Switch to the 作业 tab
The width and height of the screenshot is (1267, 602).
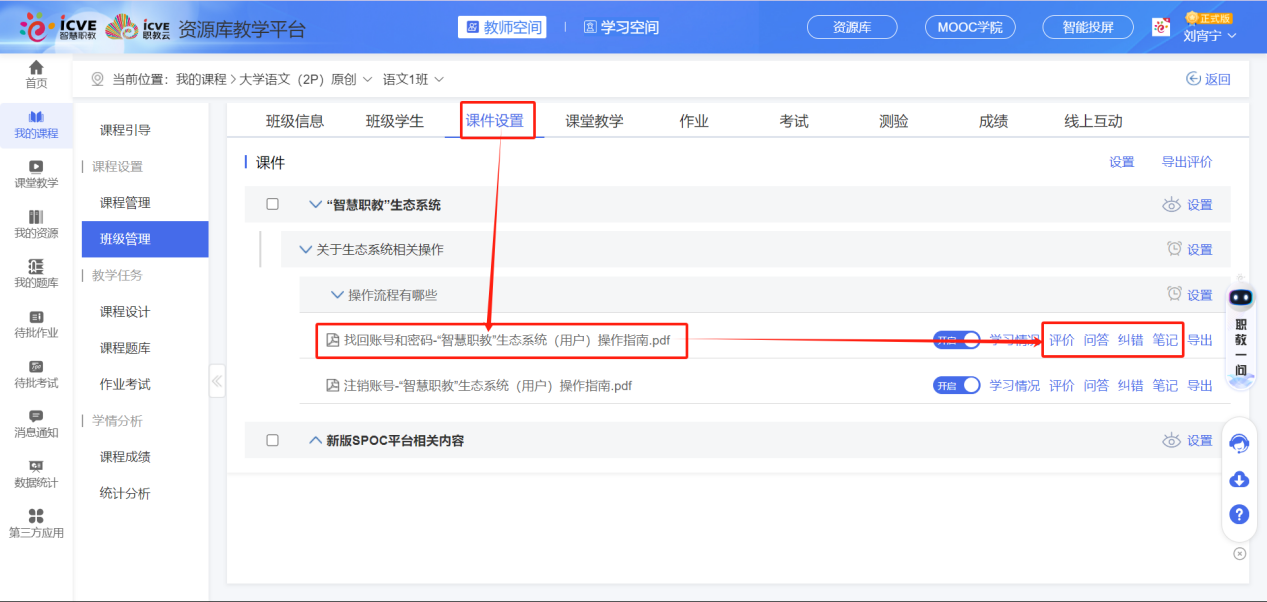click(x=692, y=121)
